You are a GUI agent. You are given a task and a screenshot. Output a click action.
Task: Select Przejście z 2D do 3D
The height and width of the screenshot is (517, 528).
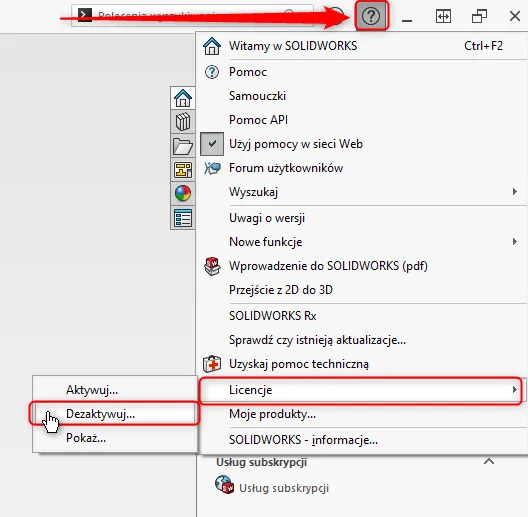pyautogui.click(x=362, y=290)
